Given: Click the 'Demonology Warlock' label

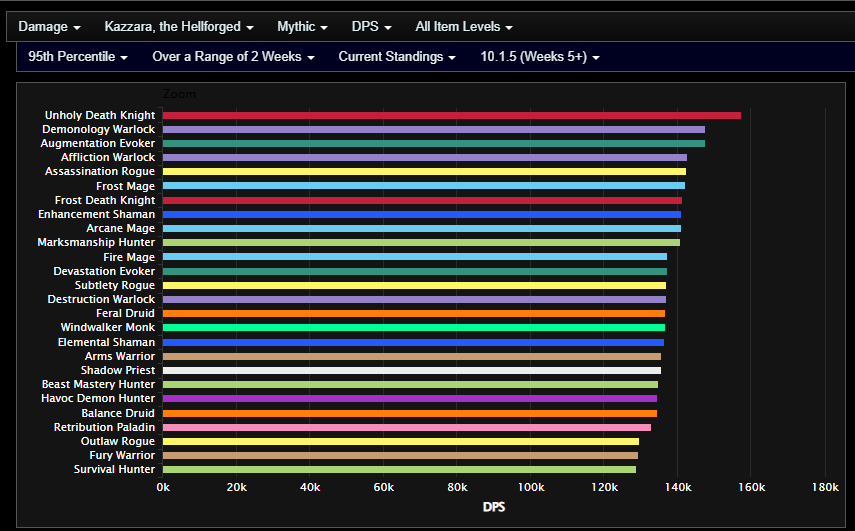Looking at the screenshot, I should coord(99,130).
